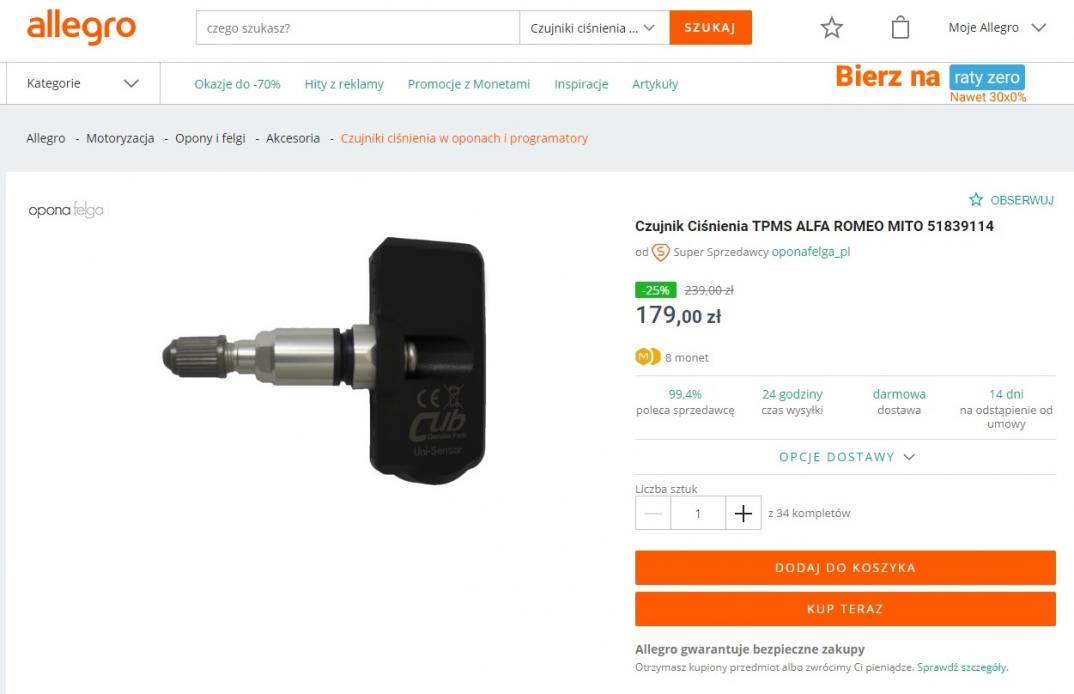Image resolution: width=1074 pixels, height=694 pixels.
Task: Open favorites star icon in header
Action: 832,28
